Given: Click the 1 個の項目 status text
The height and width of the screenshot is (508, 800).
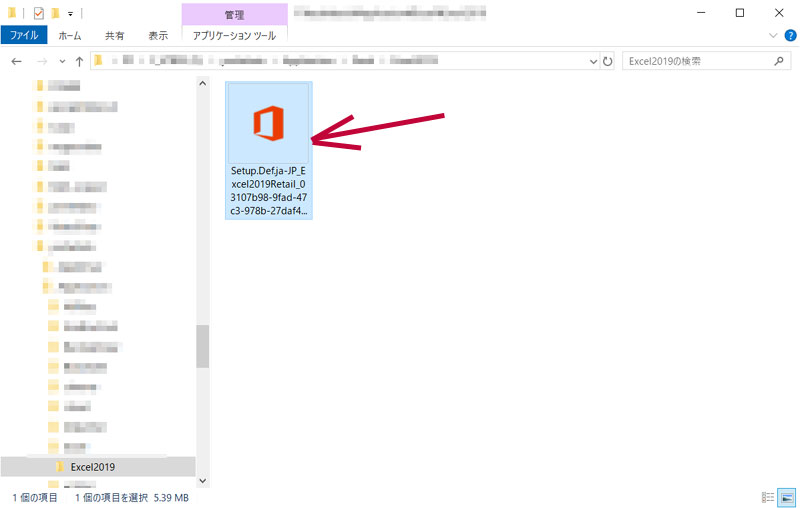Looking at the screenshot, I should [35, 497].
